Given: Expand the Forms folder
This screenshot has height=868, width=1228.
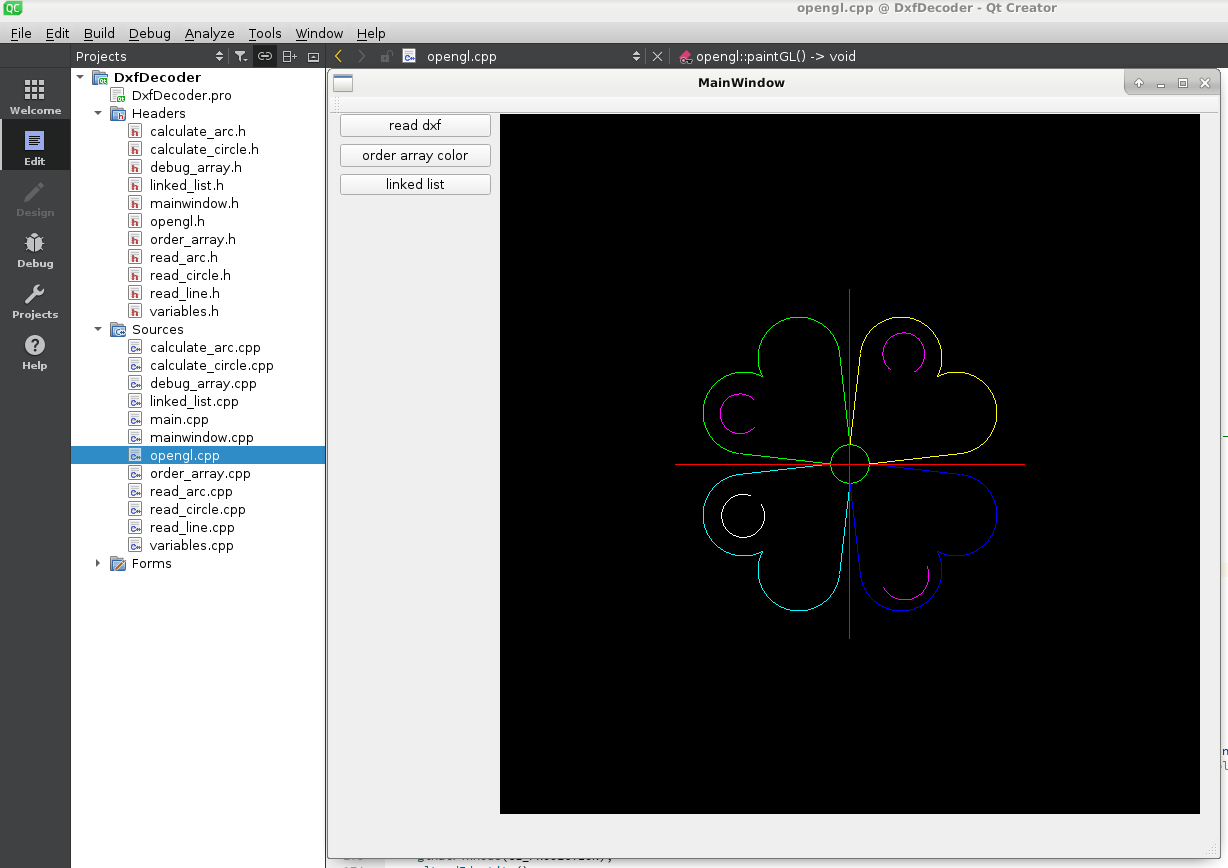Looking at the screenshot, I should tap(98, 563).
